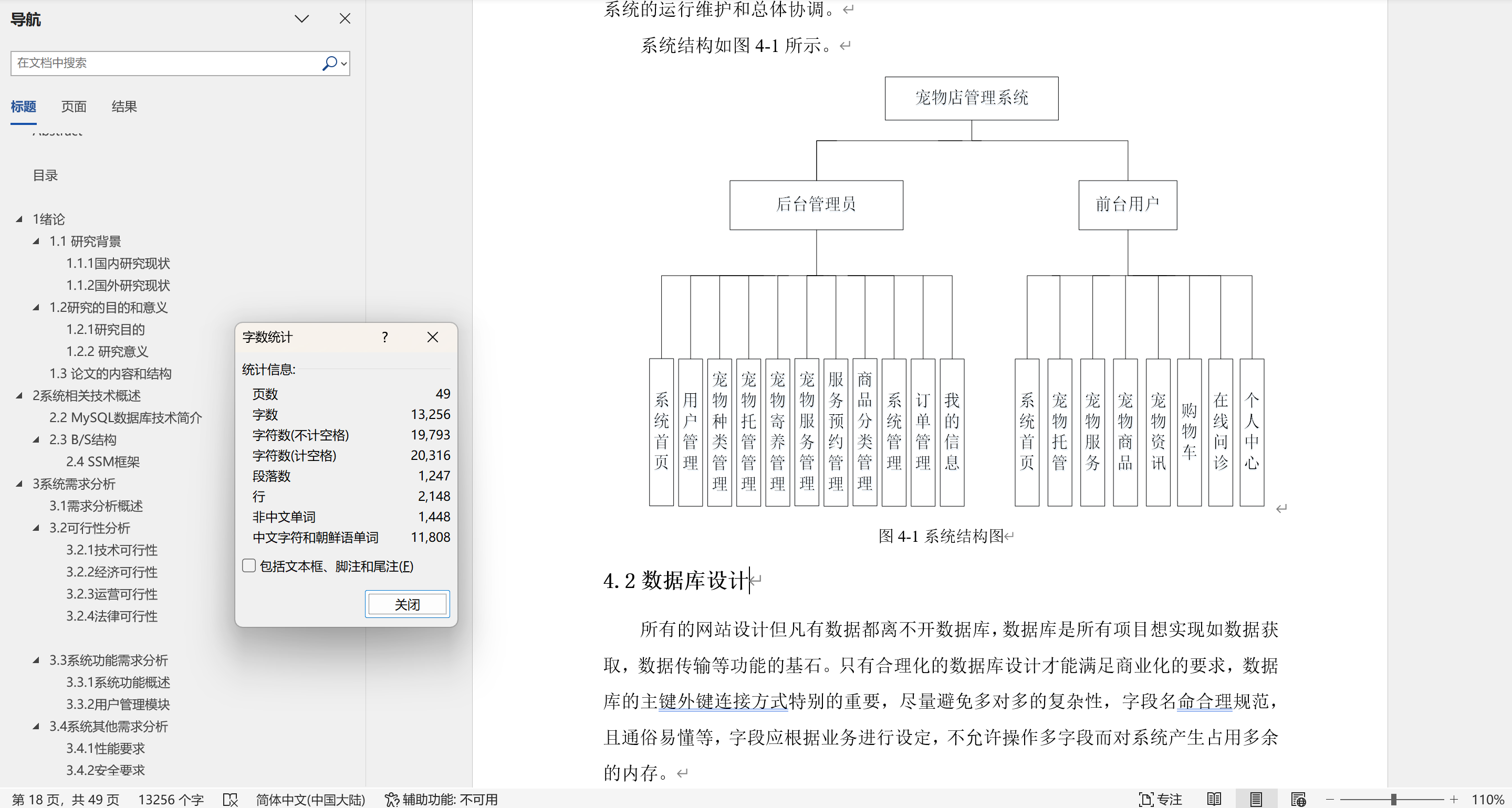1512x808 pixels.
Task: Open search options dropdown arrow
Action: [344, 64]
